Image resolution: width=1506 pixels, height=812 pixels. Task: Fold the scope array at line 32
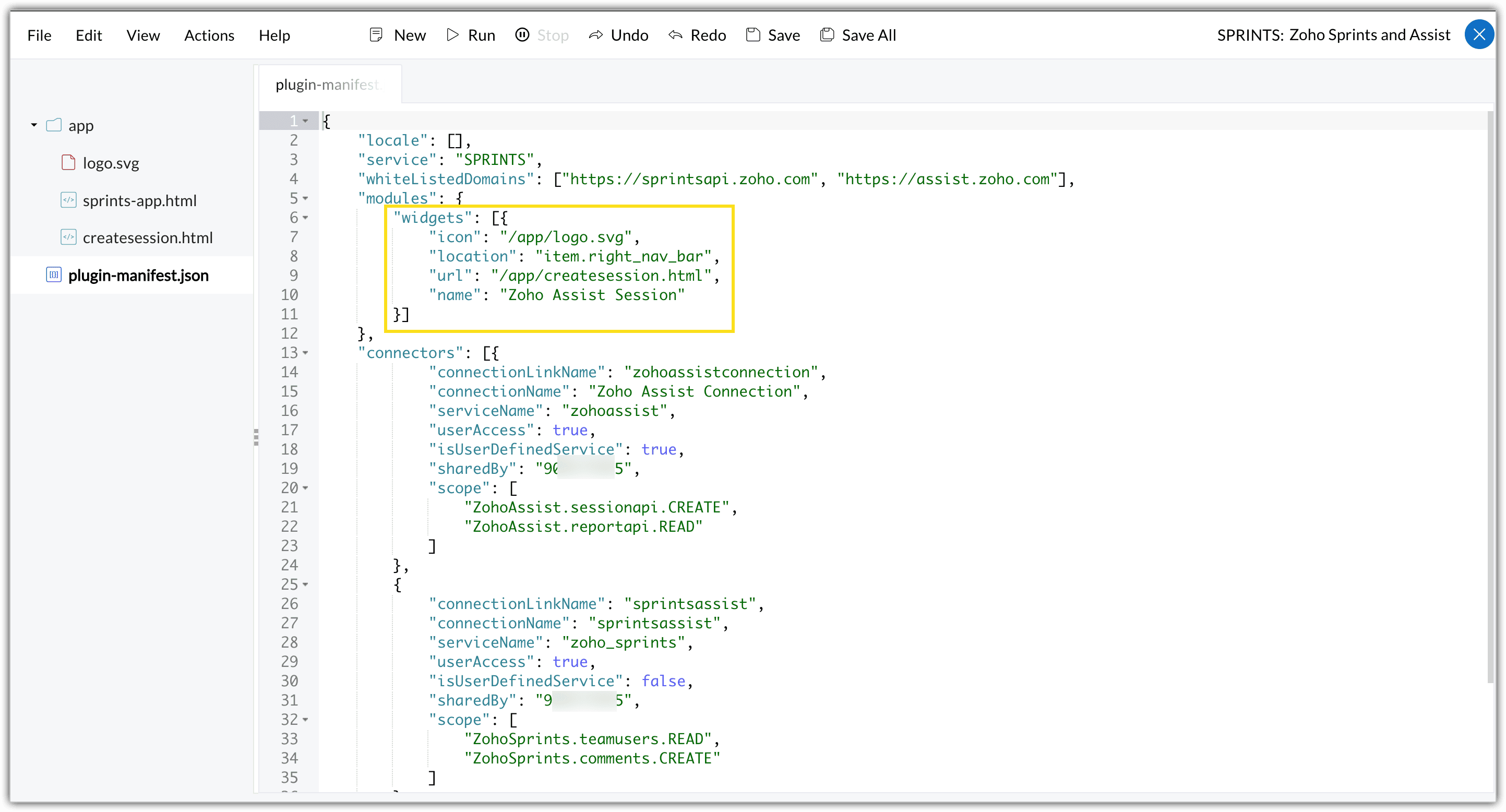[x=305, y=720]
